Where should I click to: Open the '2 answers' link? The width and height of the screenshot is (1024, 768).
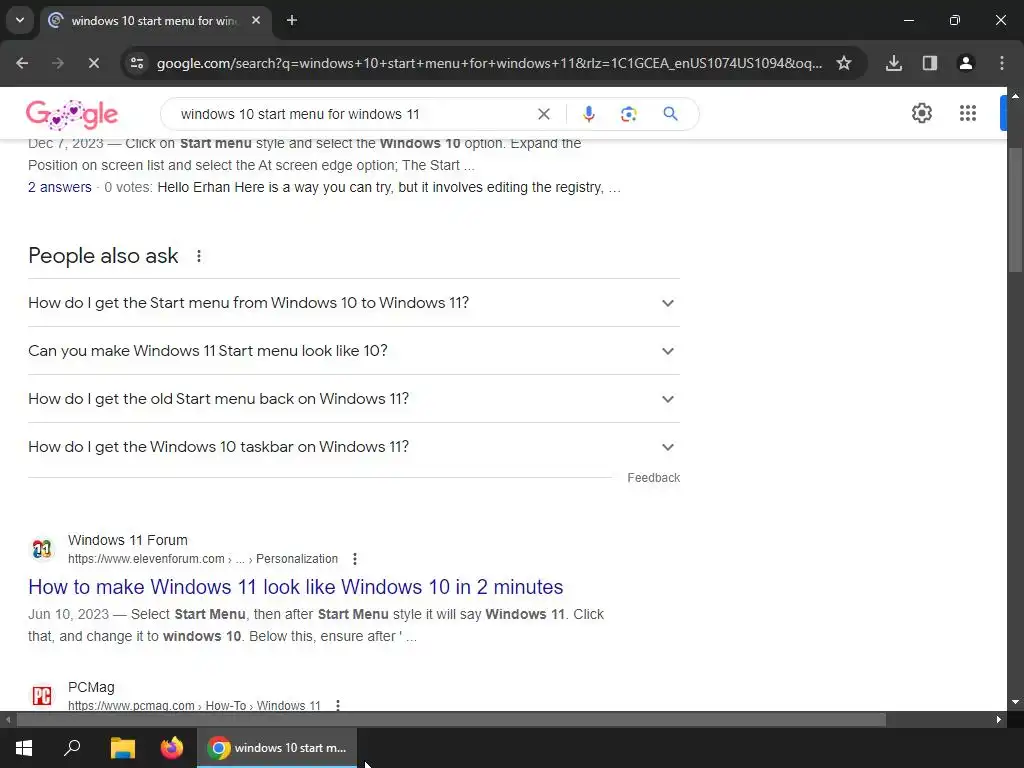click(x=59, y=187)
